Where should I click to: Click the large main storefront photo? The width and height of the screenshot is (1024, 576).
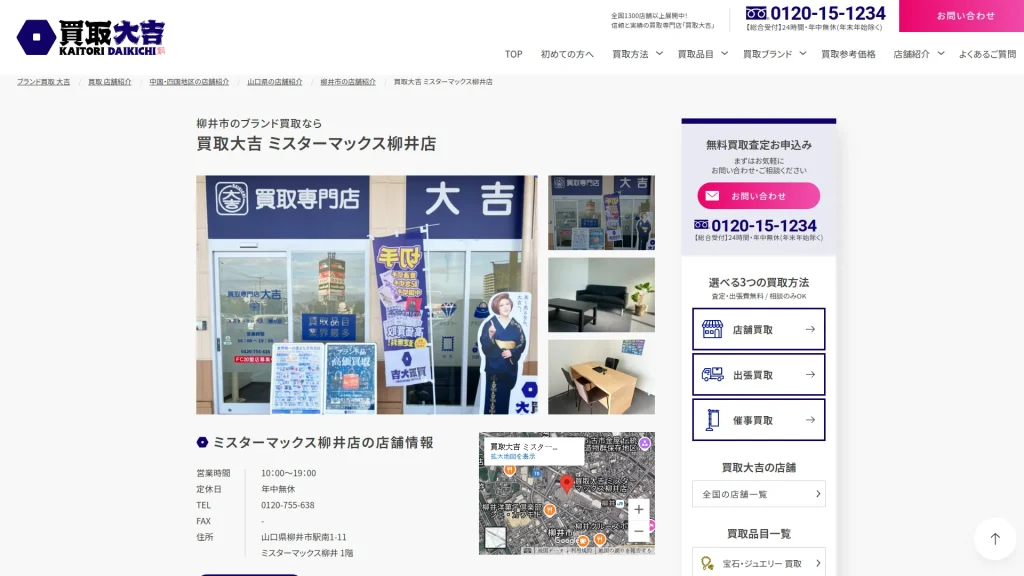367,295
